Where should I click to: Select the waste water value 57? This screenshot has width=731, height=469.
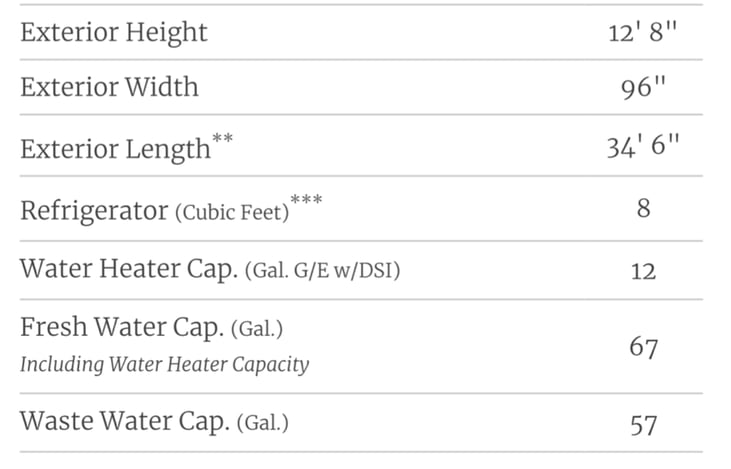[x=643, y=425]
